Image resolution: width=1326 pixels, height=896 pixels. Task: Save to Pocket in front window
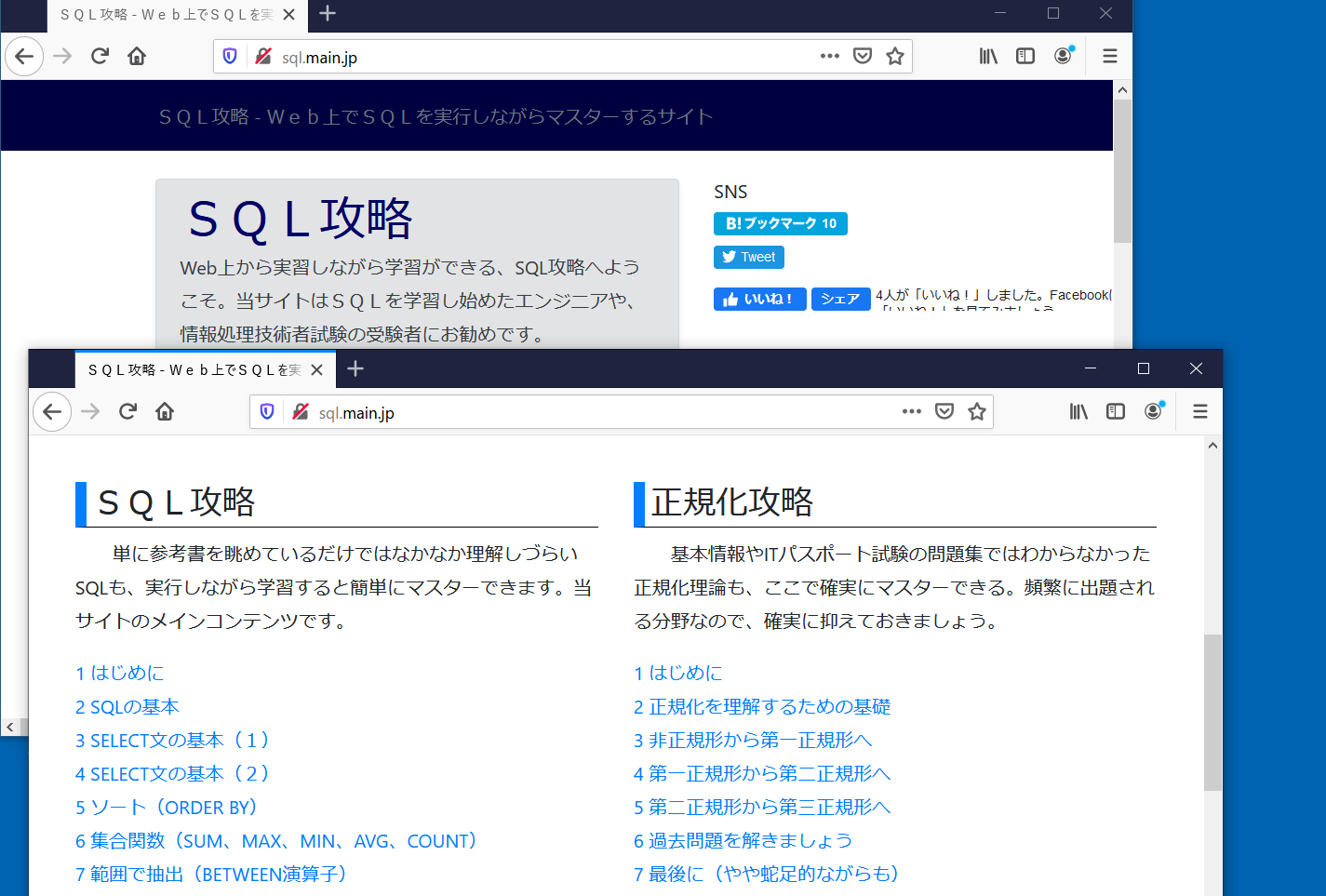(944, 411)
